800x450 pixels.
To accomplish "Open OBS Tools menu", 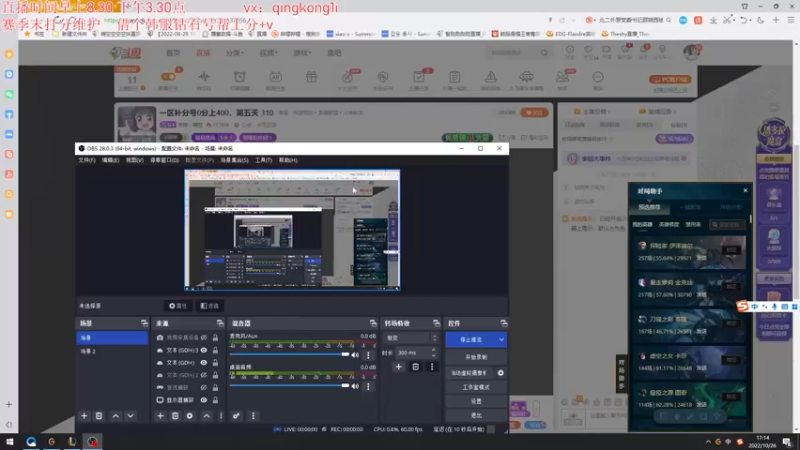I will [x=263, y=160].
